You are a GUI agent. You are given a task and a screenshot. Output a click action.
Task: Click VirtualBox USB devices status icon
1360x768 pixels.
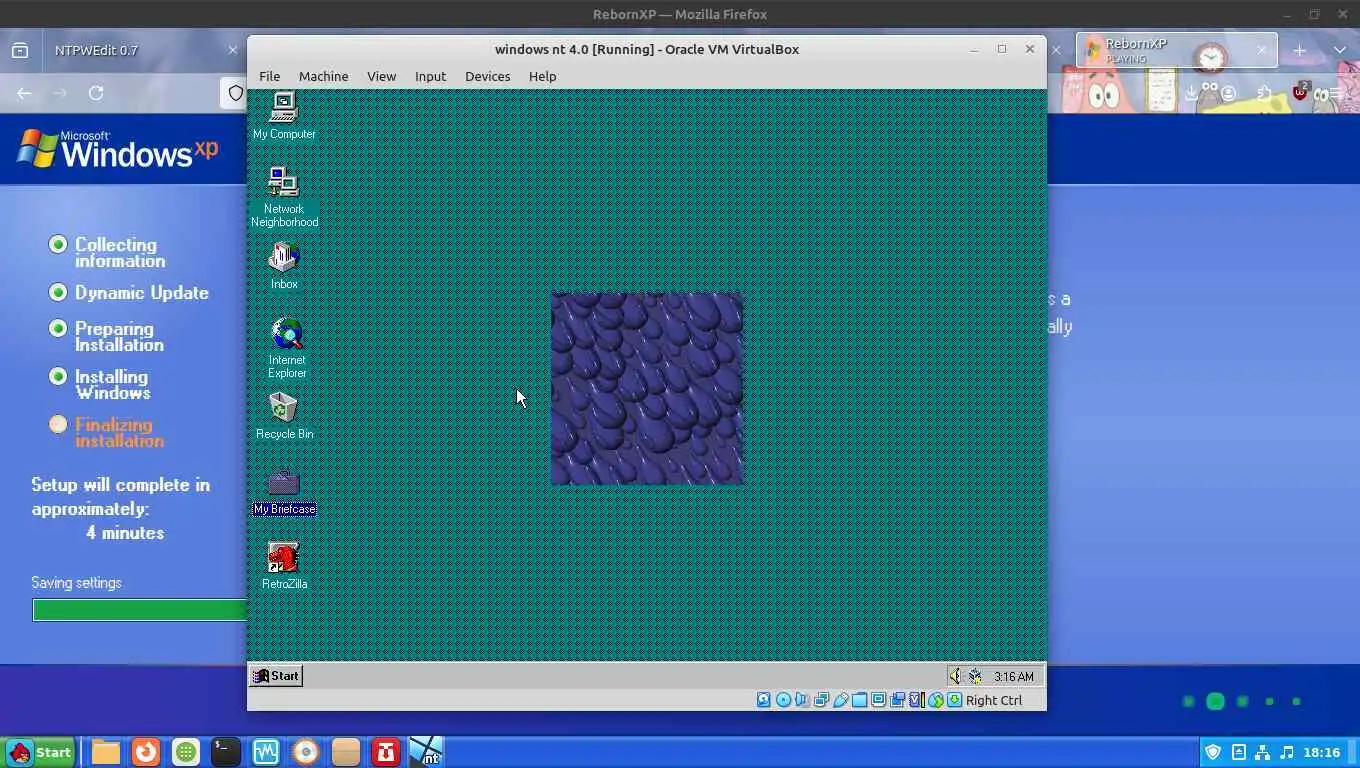tap(840, 700)
